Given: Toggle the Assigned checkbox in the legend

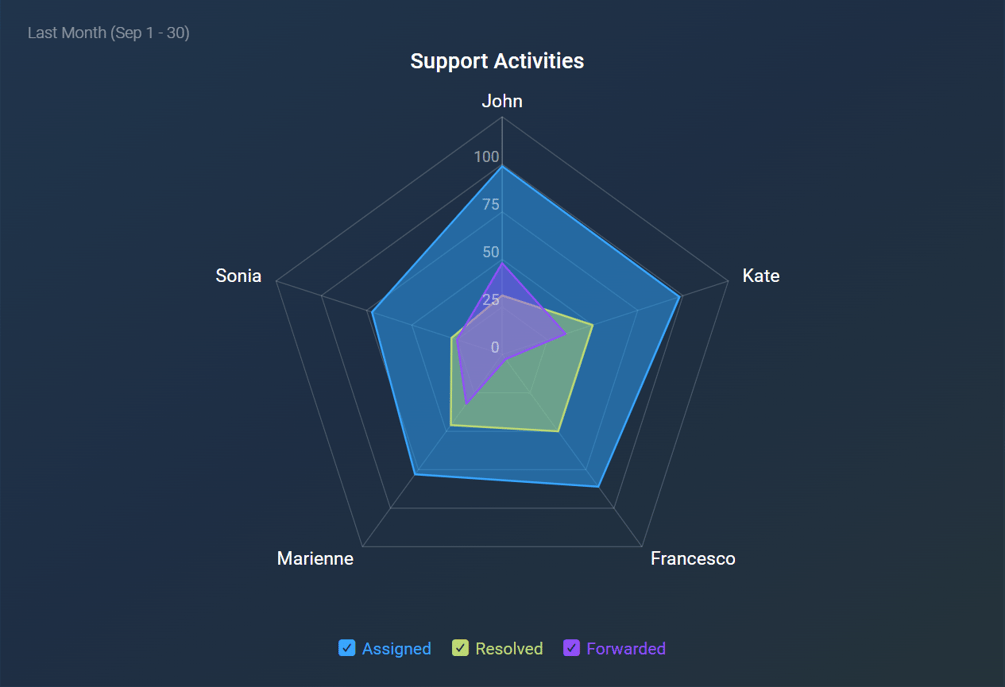Looking at the screenshot, I should coord(347,648).
